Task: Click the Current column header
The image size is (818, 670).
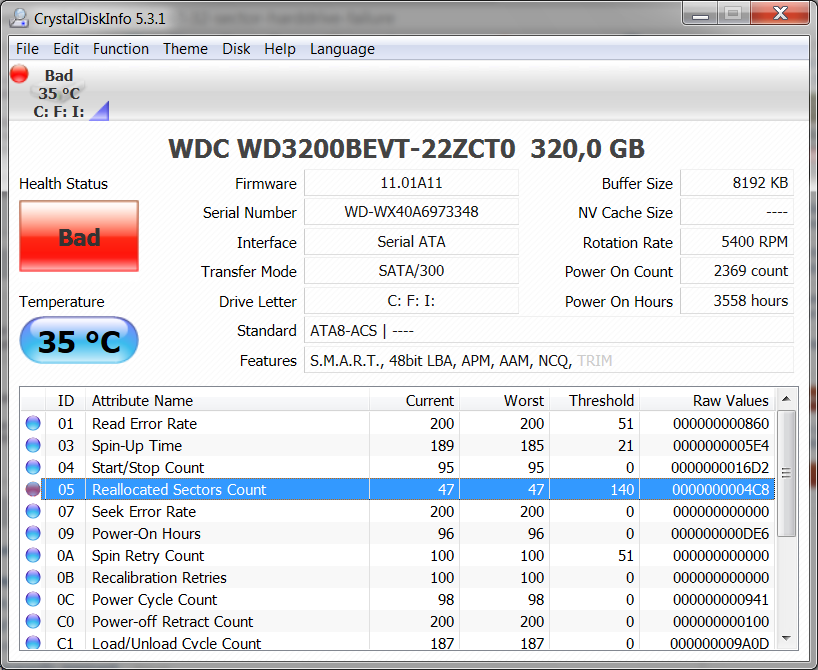Action: [414, 401]
